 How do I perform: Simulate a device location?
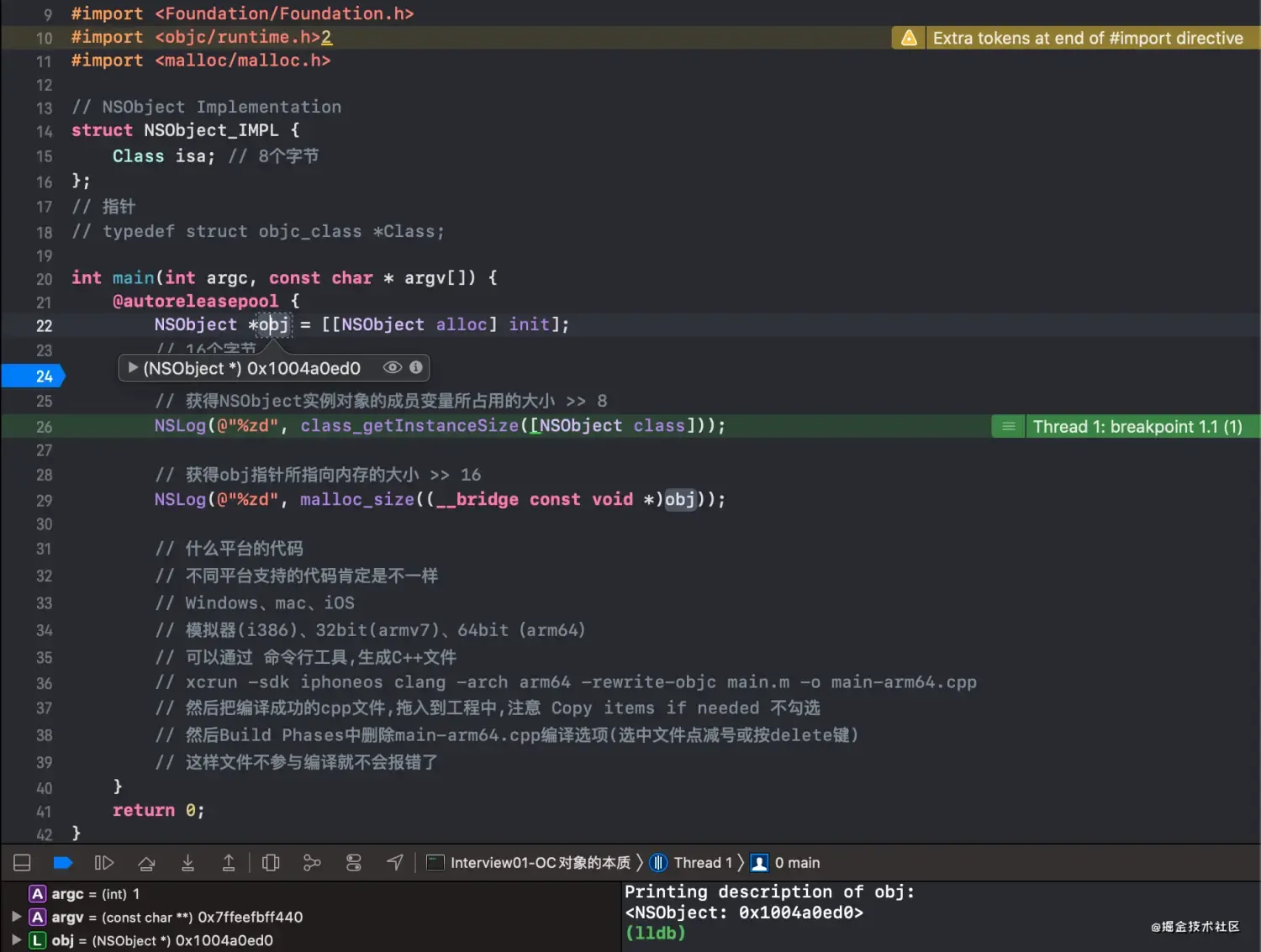(395, 862)
